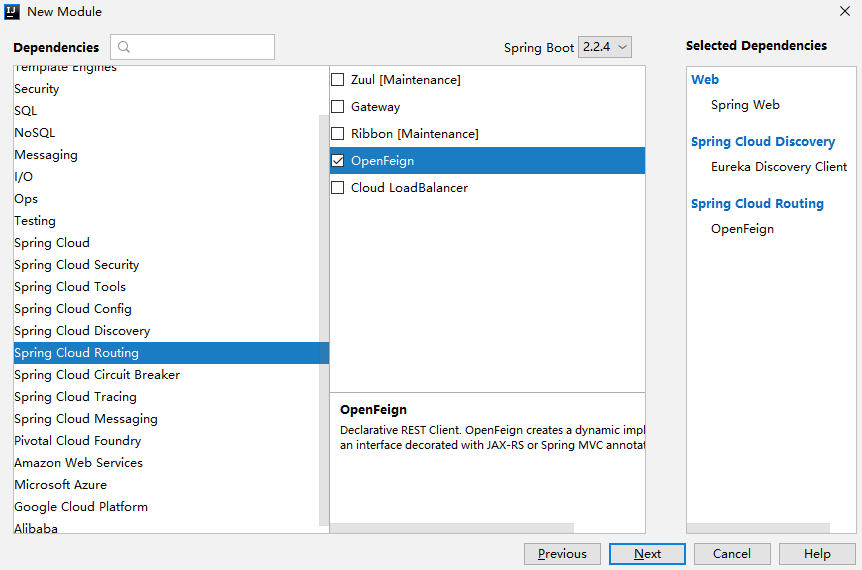Select Spring Cloud Messaging category
The image size is (862, 570).
coord(171,418)
